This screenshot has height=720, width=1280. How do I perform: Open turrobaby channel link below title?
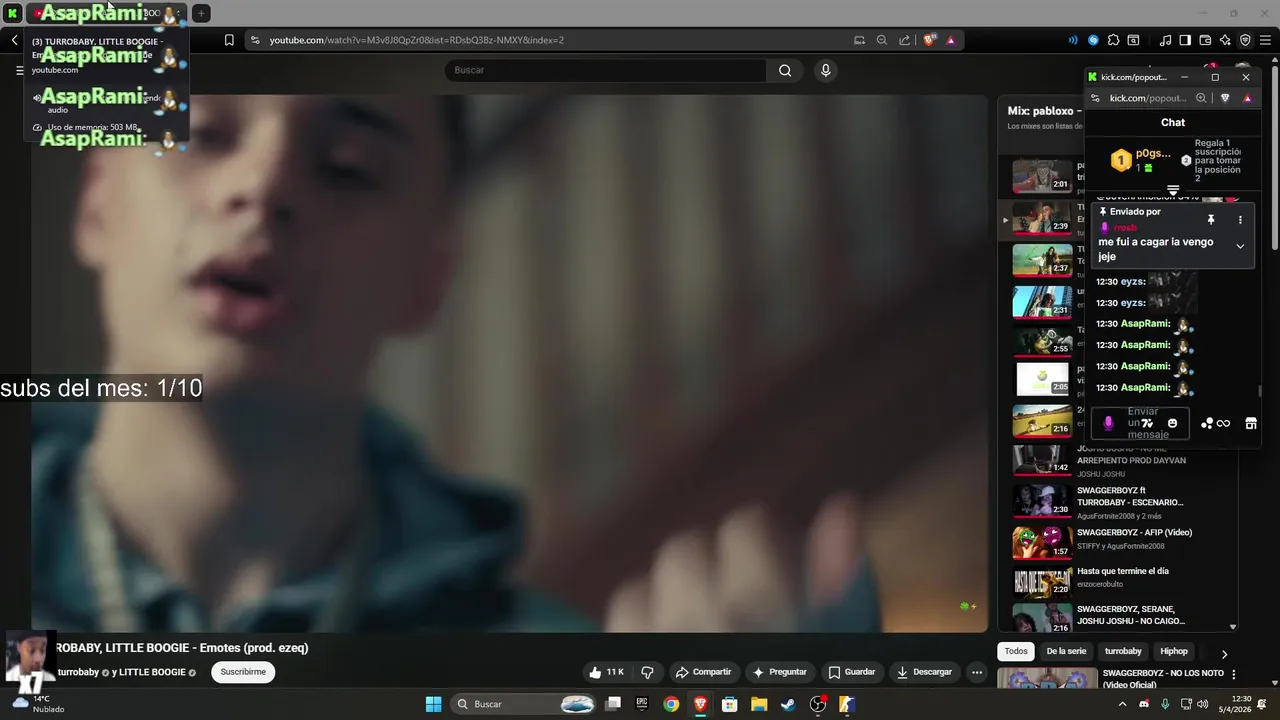coord(78,672)
